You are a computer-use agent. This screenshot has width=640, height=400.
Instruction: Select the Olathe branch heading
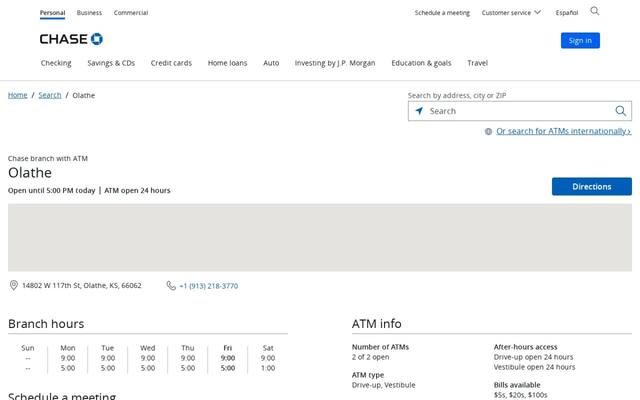[x=30, y=173]
